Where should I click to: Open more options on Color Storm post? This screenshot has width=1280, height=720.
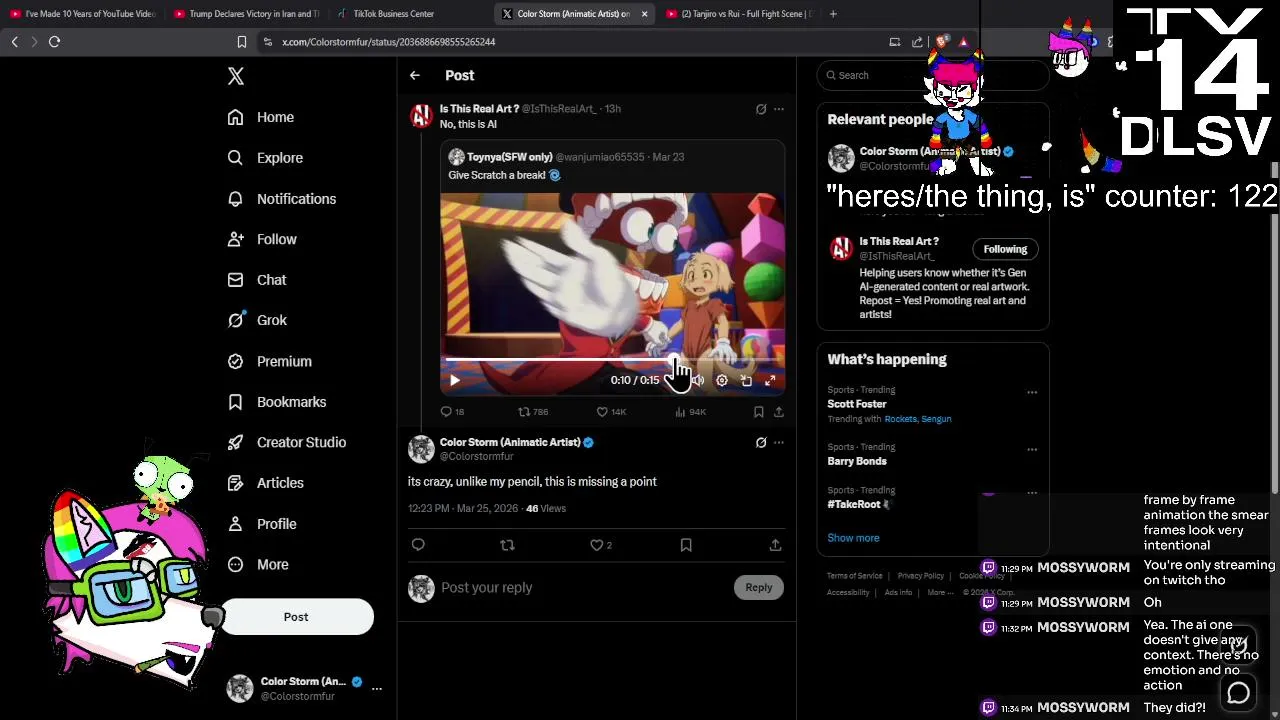779,442
